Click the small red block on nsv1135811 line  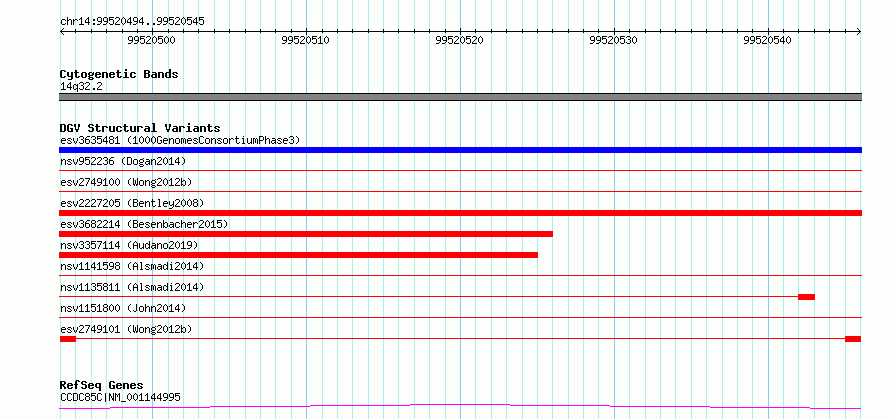click(x=807, y=297)
